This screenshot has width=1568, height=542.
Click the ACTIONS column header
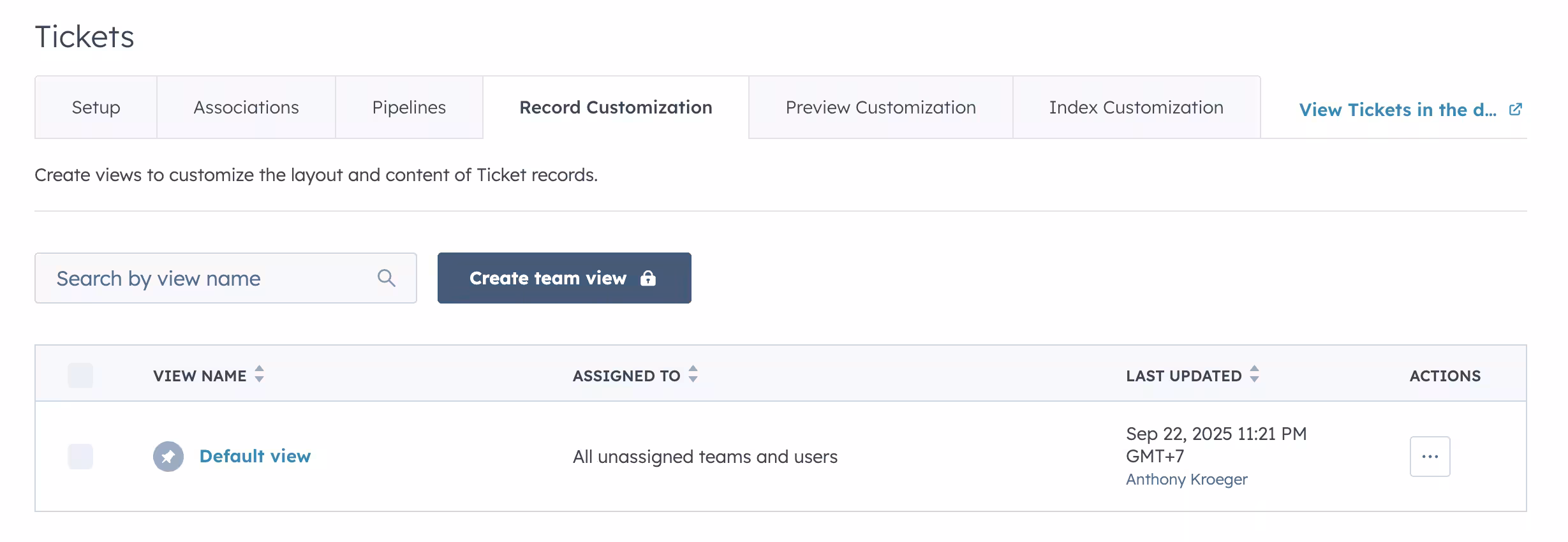tap(1445, 376)
